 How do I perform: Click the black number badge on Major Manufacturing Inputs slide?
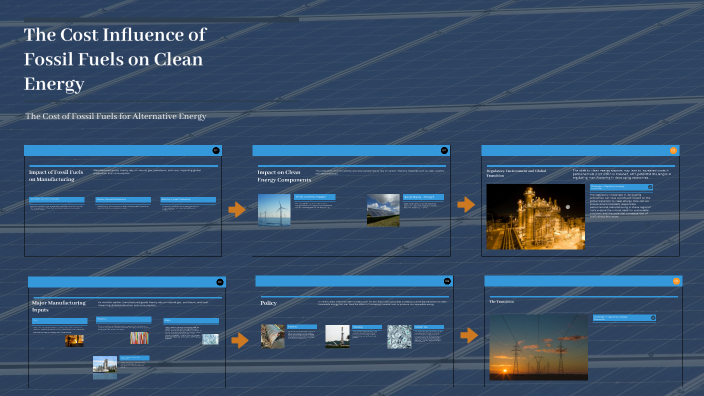pyautogui.click(x=220, y=282)
